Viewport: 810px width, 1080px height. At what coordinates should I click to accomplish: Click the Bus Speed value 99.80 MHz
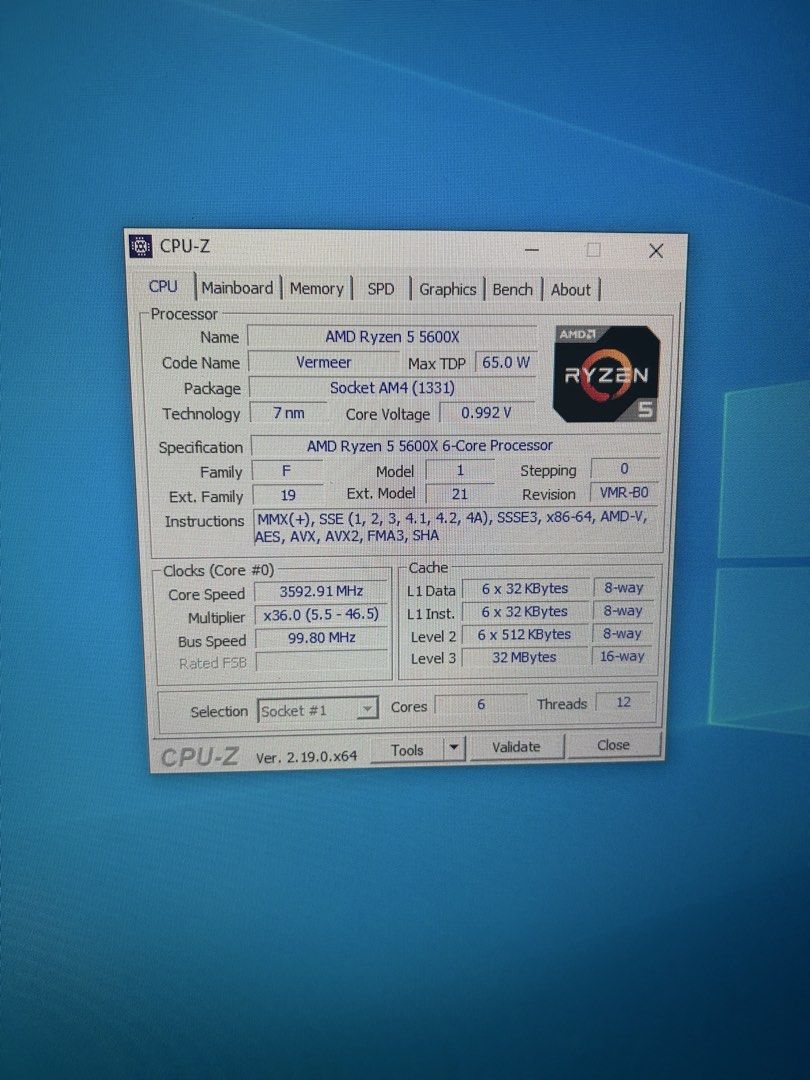pos(322,638)
